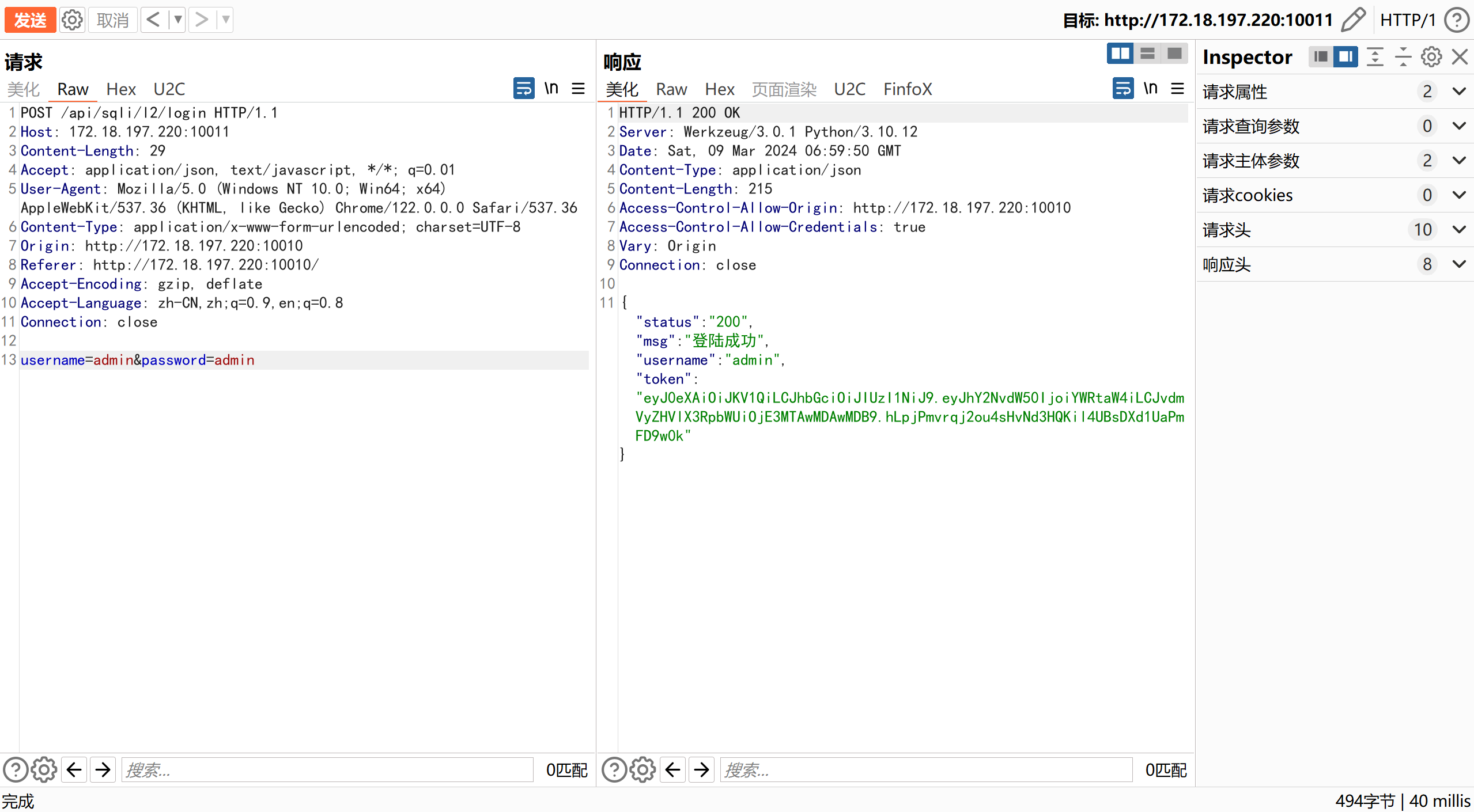
Task: Expand the 请求头 section
Action: click(1458, 230)
